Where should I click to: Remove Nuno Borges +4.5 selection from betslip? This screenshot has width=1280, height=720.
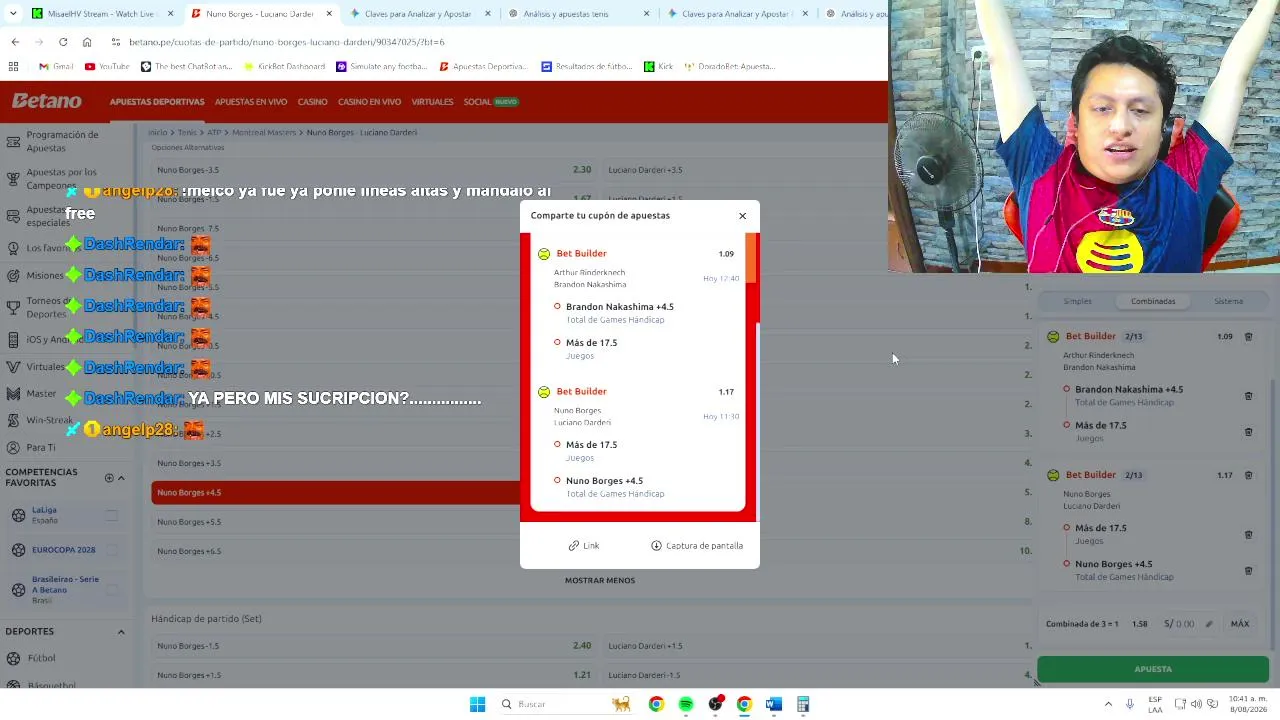(1248, 571)
